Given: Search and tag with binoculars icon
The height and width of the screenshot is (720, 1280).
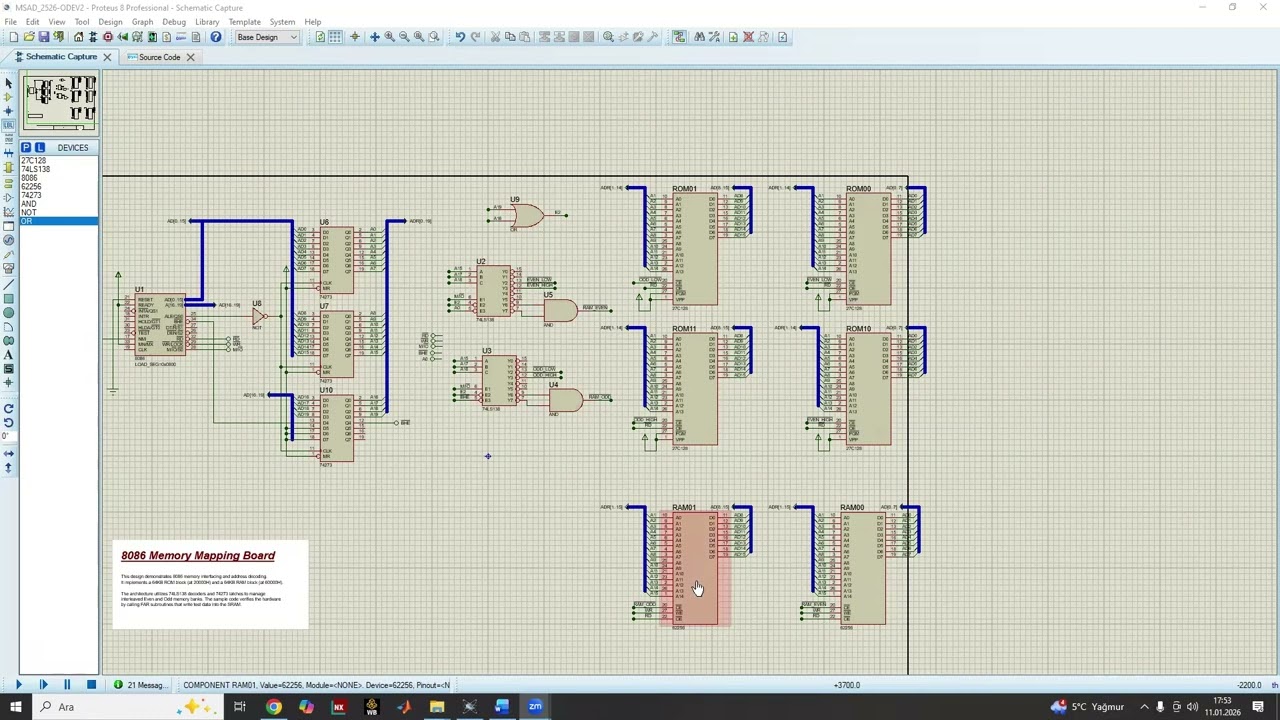Looking at the screenshot, I should point(698,37).
